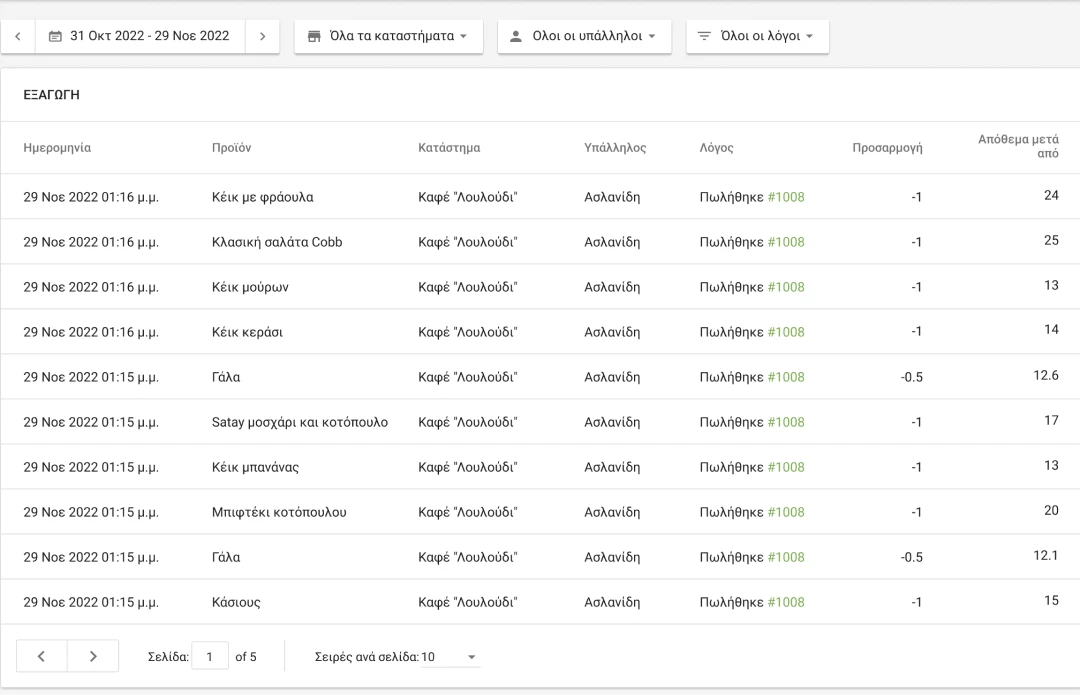Open receipt #1008 for Κέικ με φράουλα

click(785, 197)
